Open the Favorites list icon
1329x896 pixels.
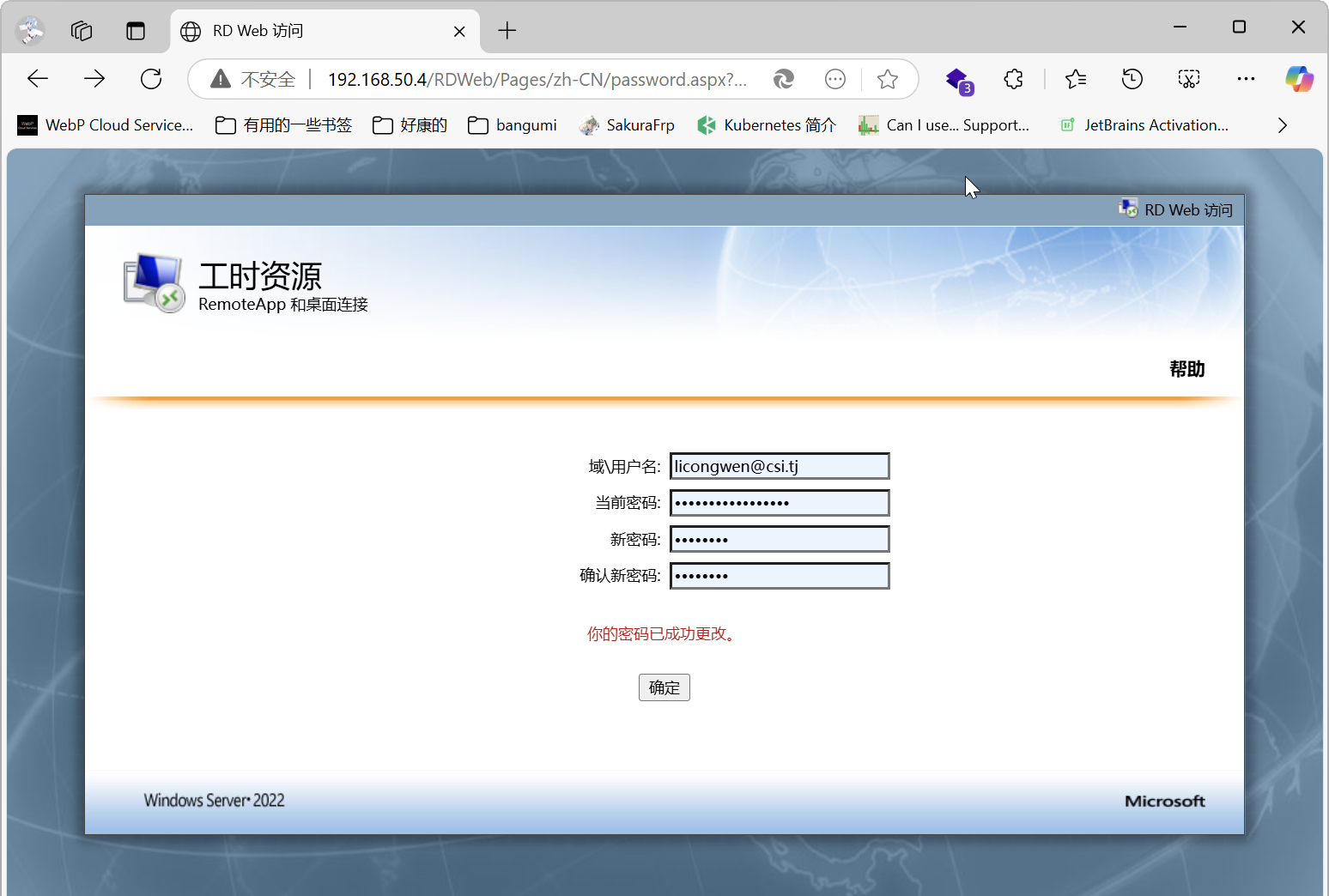pos(1076,80)
